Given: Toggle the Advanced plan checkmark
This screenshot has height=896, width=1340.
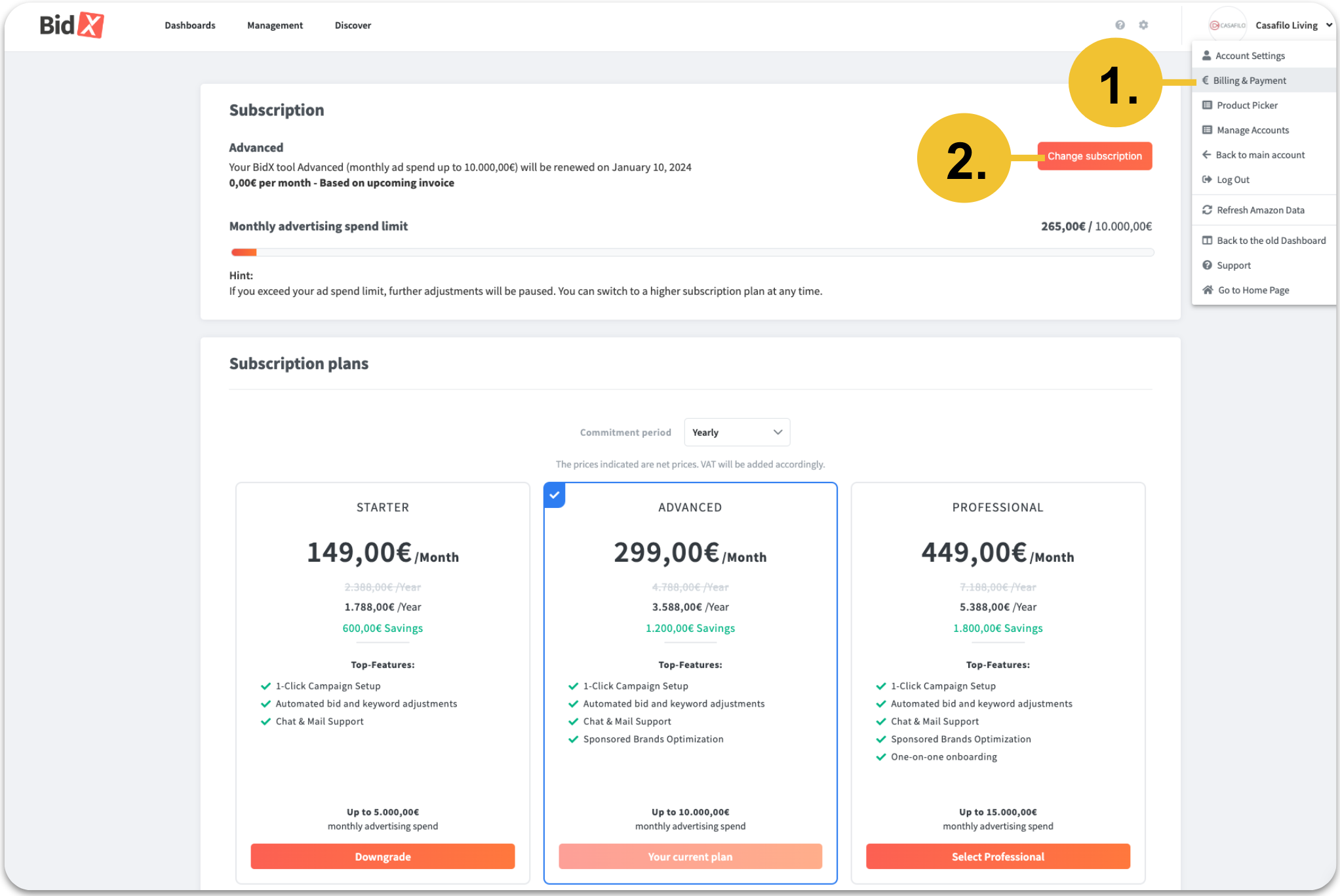Looking at the screenshot, I should tap(555, 494).
